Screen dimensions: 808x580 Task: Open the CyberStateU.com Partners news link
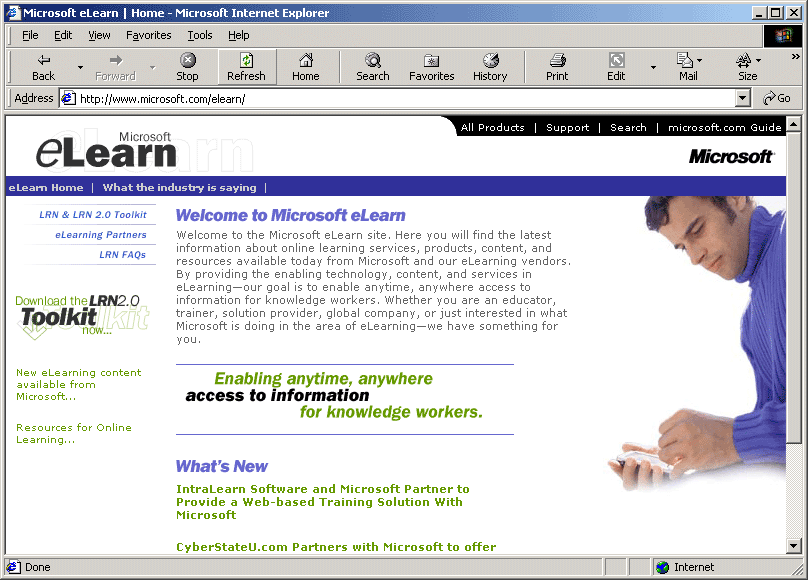[x=336, y=547]
